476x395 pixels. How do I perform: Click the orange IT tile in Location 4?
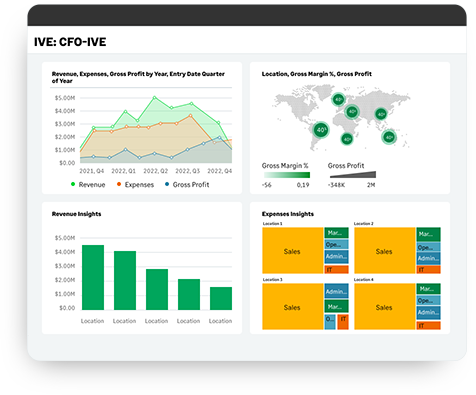[429, 325]
